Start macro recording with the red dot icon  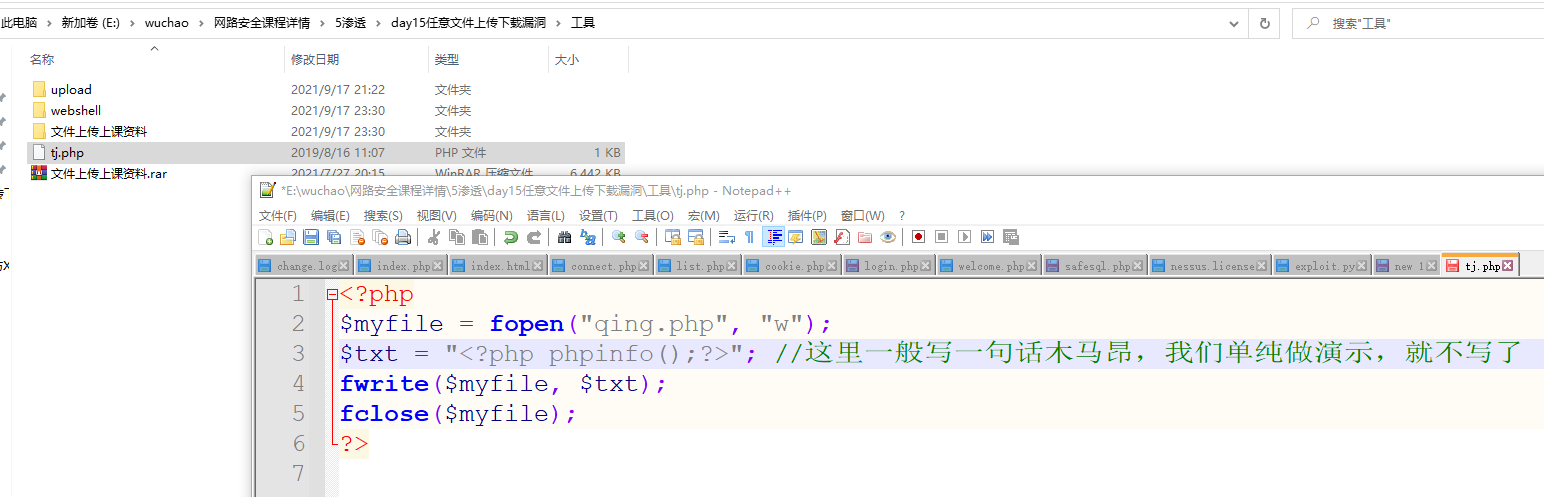coord(917,237)
